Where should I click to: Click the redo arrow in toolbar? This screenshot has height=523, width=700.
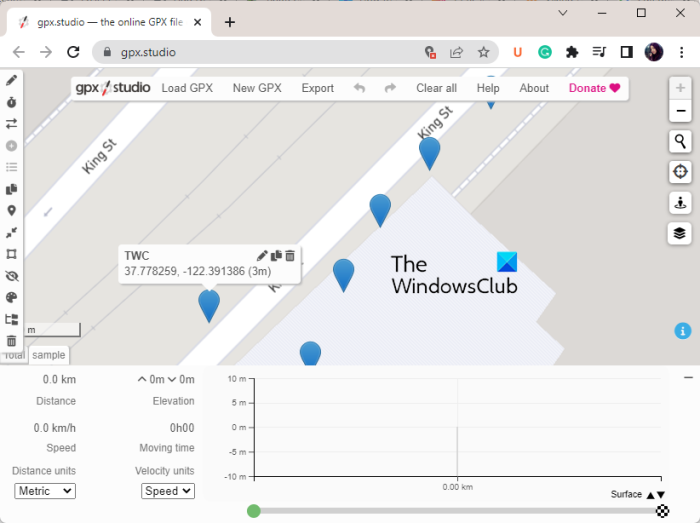(x=390, y=88)
